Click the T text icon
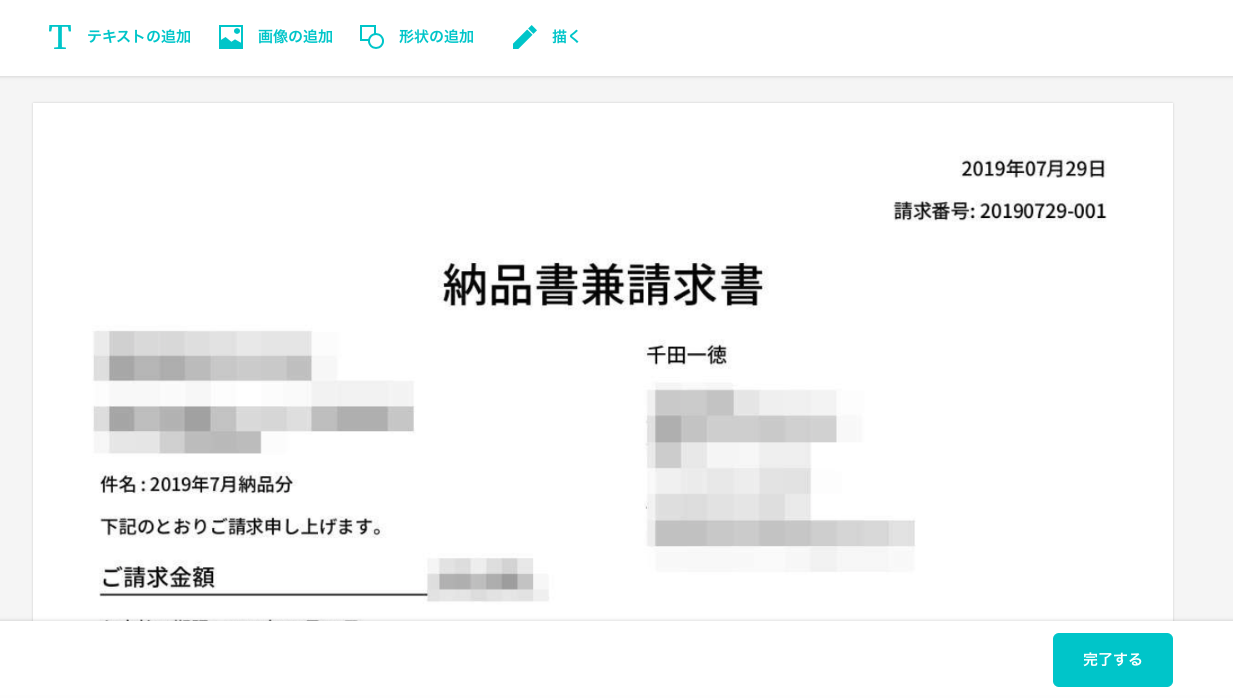Image resolution: width=1233 pixels, height=698 pixels. pos(60,37)
